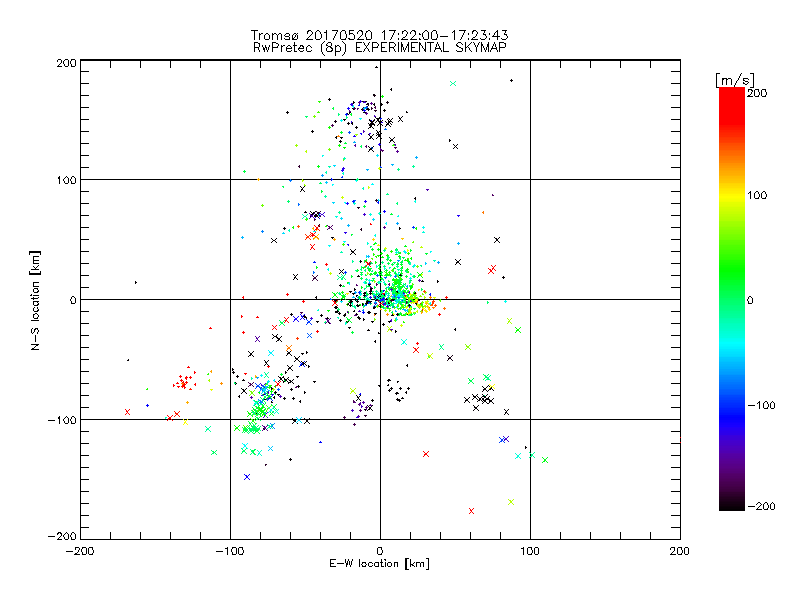Click the plot title 'Tromsø 20170520 17:22:00-17:23:43'
Image resolution: width=800 pixels, height=600 pixels.
point(380,35)
